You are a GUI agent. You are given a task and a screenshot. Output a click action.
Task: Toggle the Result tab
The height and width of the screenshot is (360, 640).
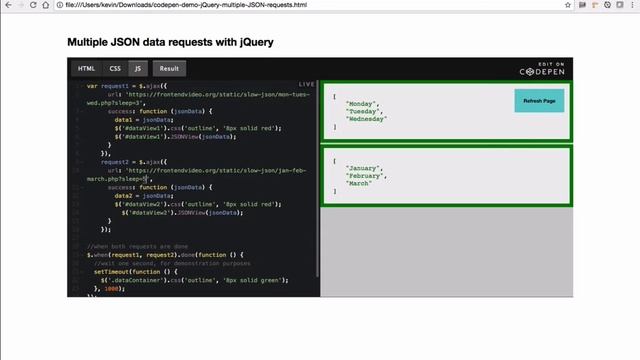[x=169, y=69]
